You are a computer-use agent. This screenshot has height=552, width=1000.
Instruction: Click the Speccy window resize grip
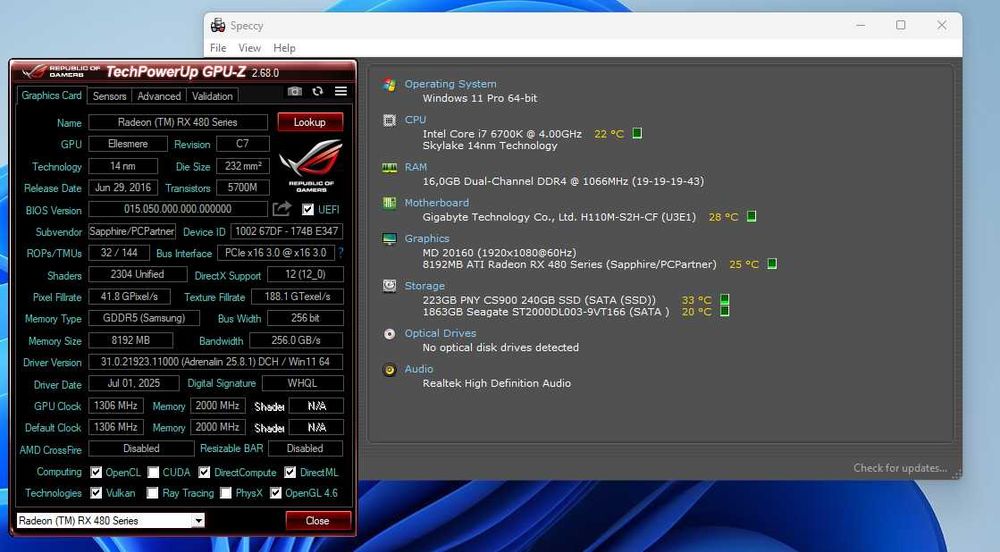click(956, 474)
